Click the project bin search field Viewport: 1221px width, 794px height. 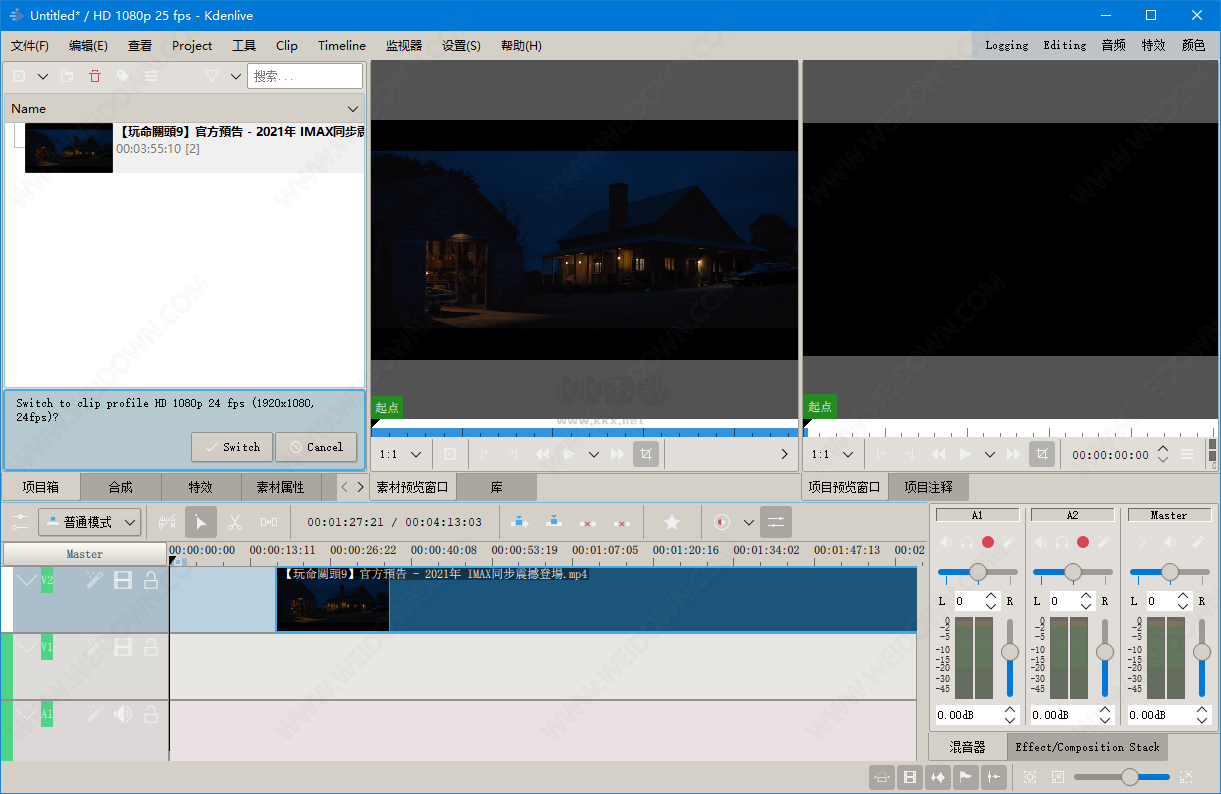(x=305, y=76)
